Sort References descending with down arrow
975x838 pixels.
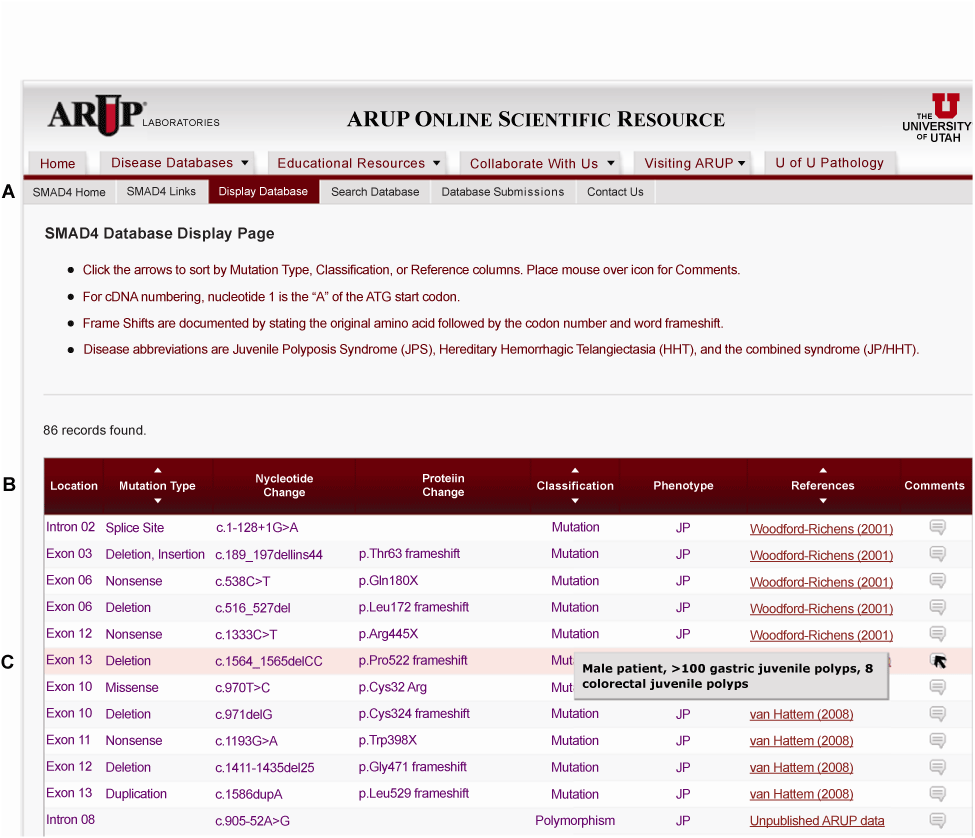pyautogui.click(x=823, y=500)
